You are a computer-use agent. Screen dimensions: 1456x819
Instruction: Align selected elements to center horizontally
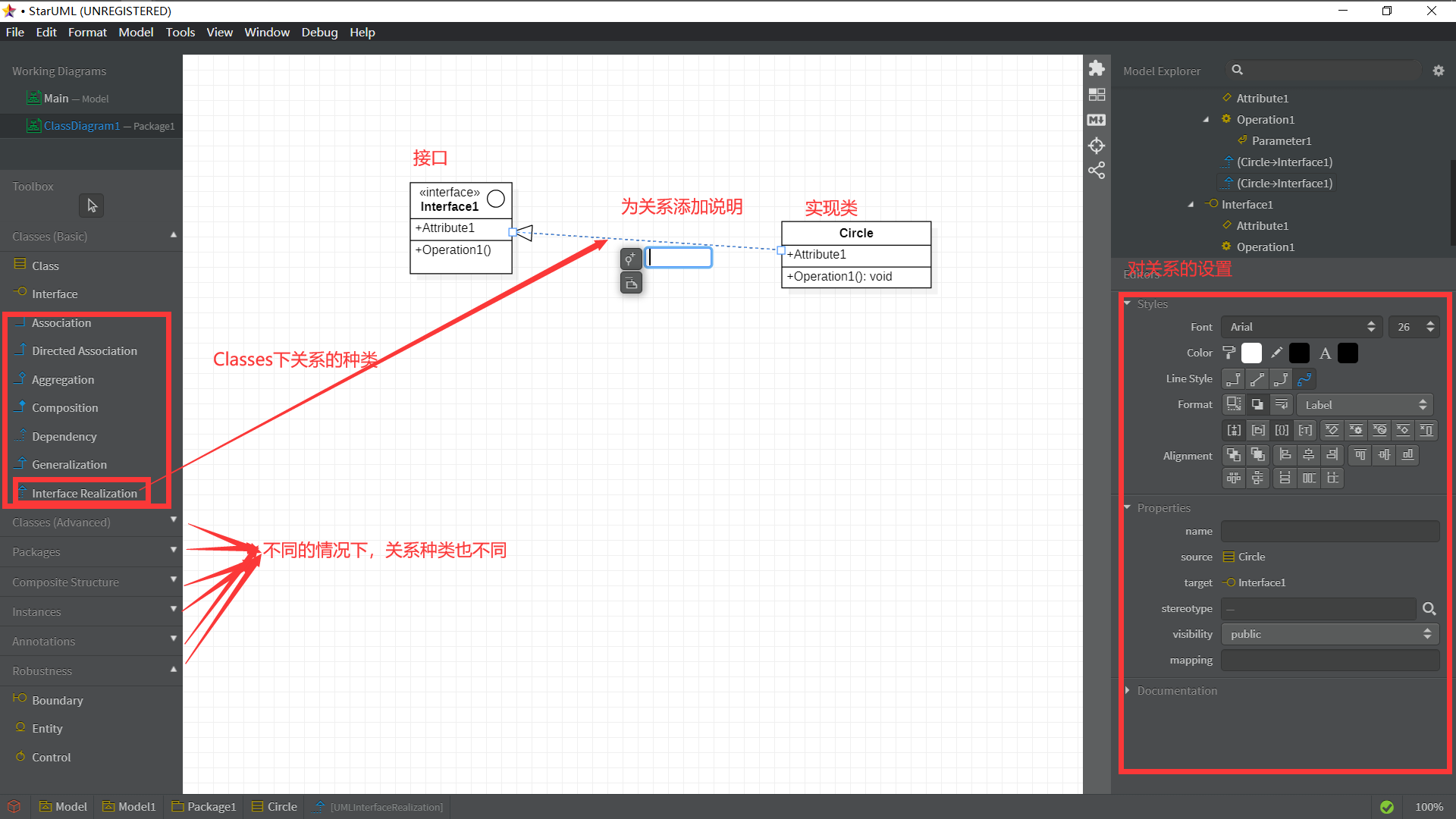[x=1309, y=455]
